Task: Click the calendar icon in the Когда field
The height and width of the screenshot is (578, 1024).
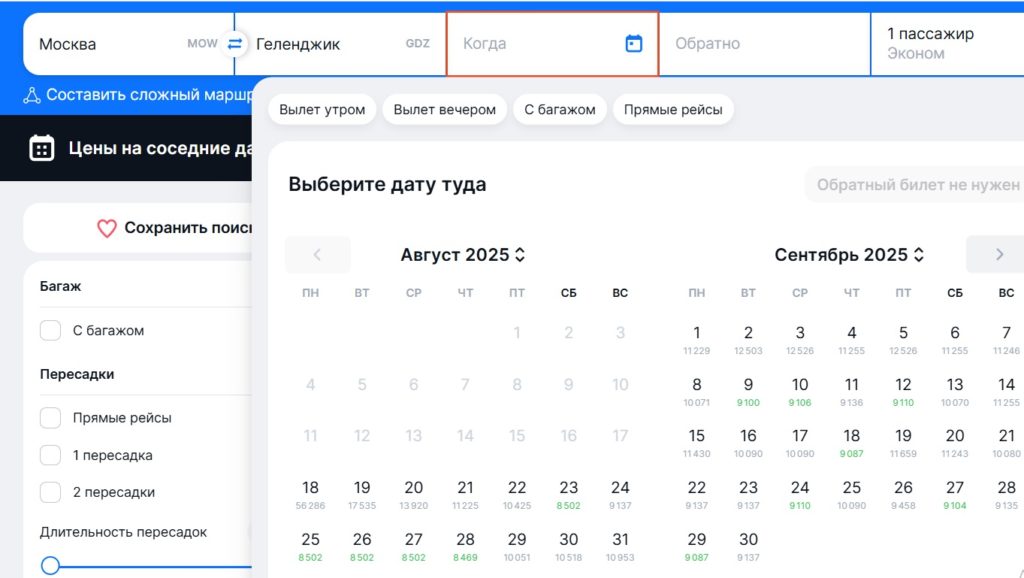Action: (x=633, y=43)
